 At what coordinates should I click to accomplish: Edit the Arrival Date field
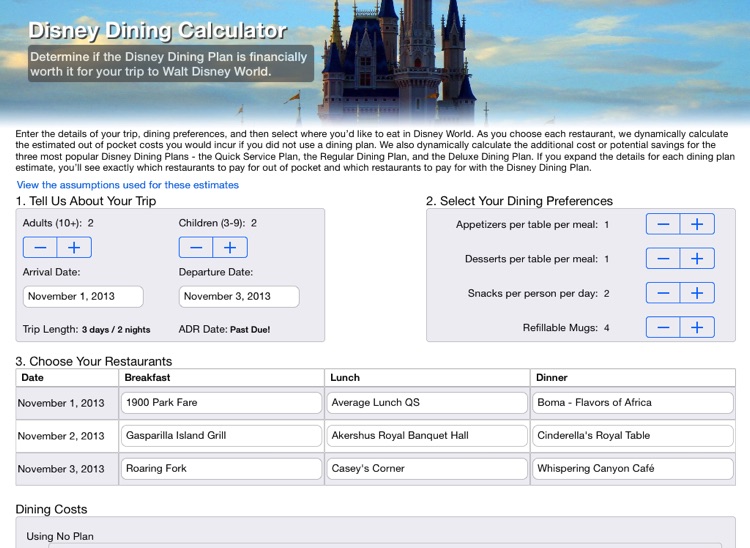click(x=83, y=296)
